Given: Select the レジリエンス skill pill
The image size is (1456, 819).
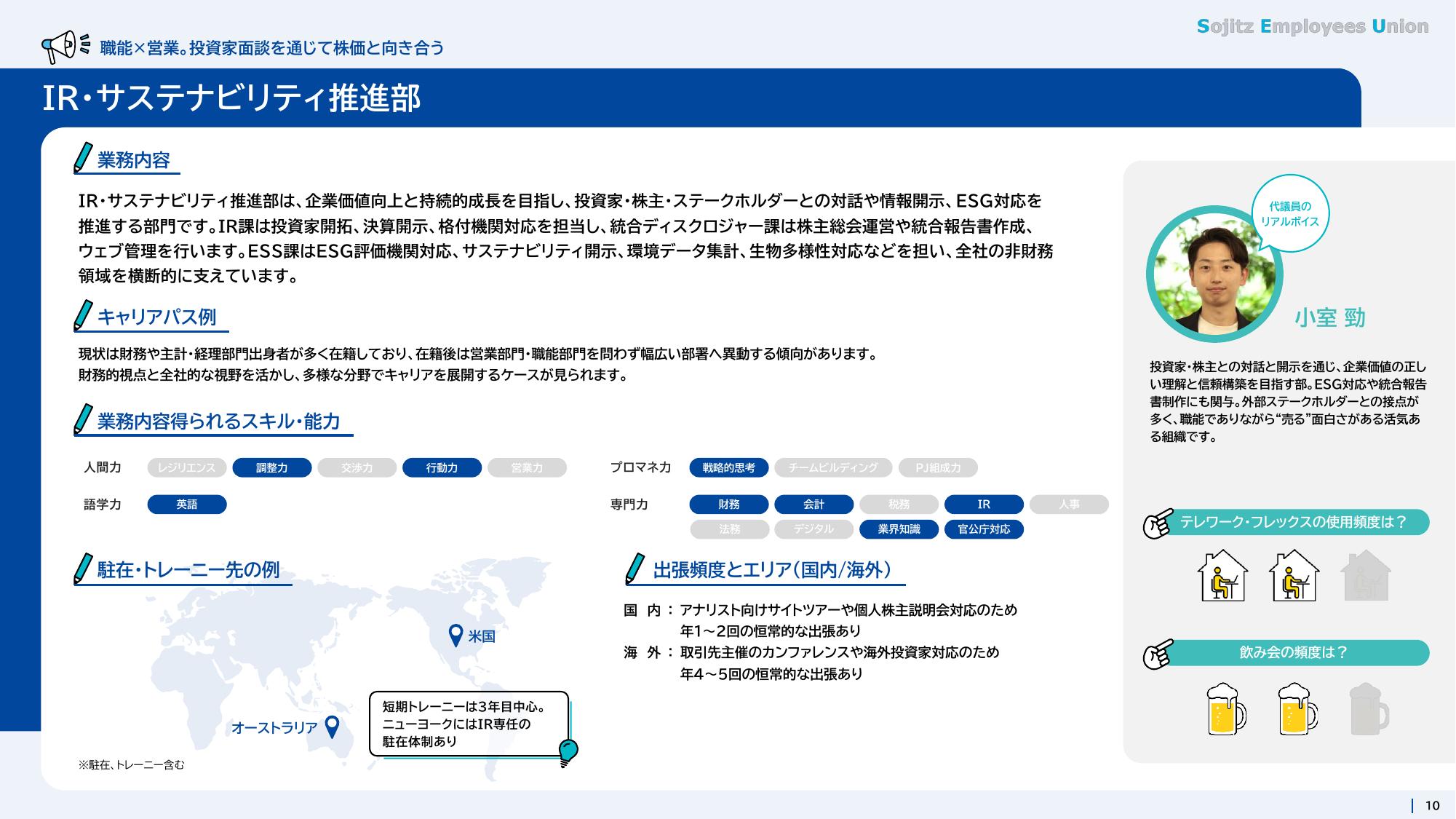Looking at the screenshot, I should pyautogui.click(x=187, y=467).
